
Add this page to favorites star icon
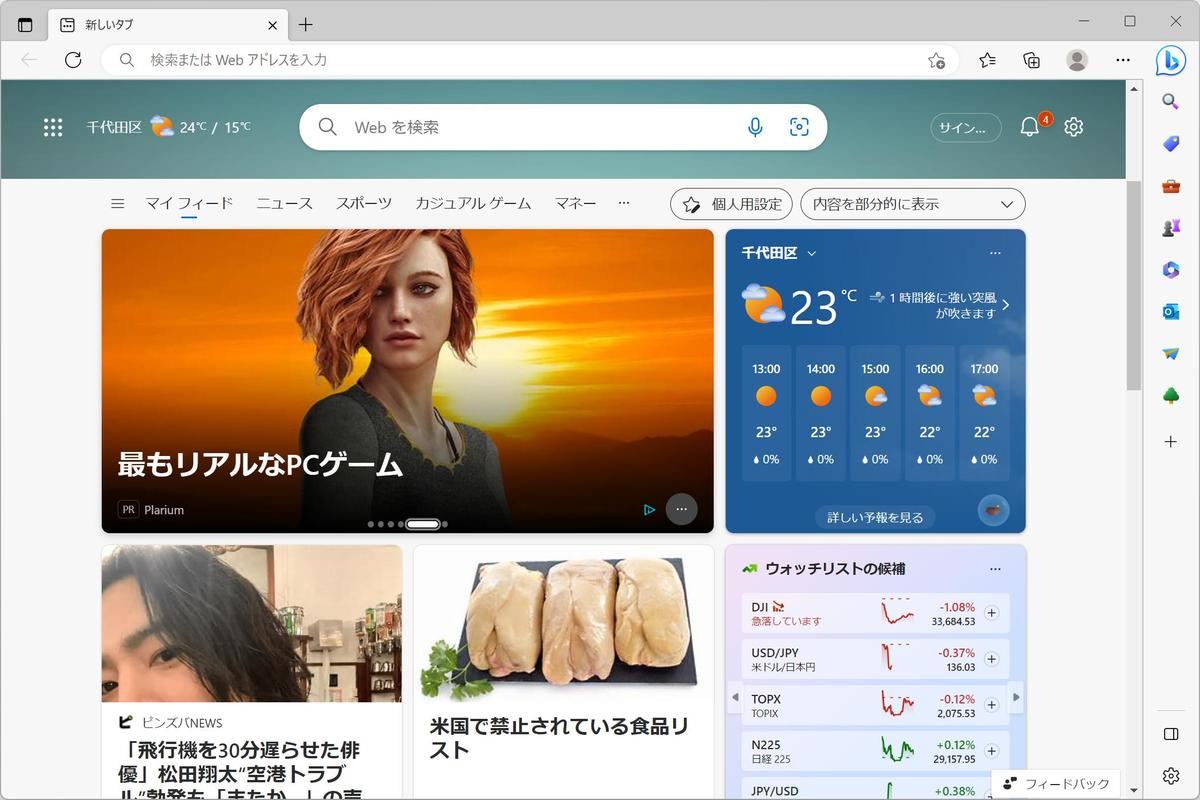pyautogui.click(x=936, y=60)
